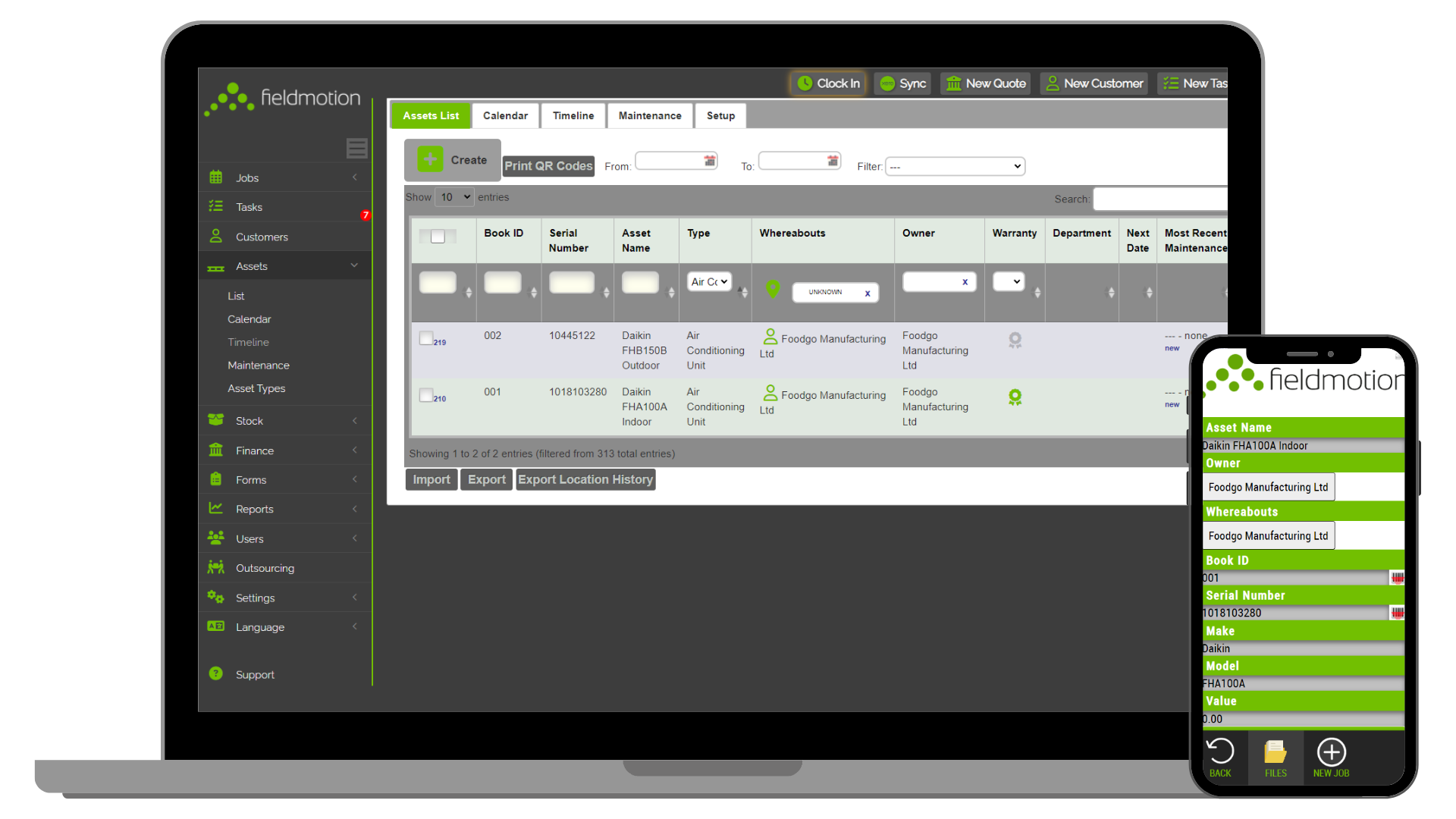Click the Print QR Codes button
Screen dimensions: 1456x819
point(548,165)
